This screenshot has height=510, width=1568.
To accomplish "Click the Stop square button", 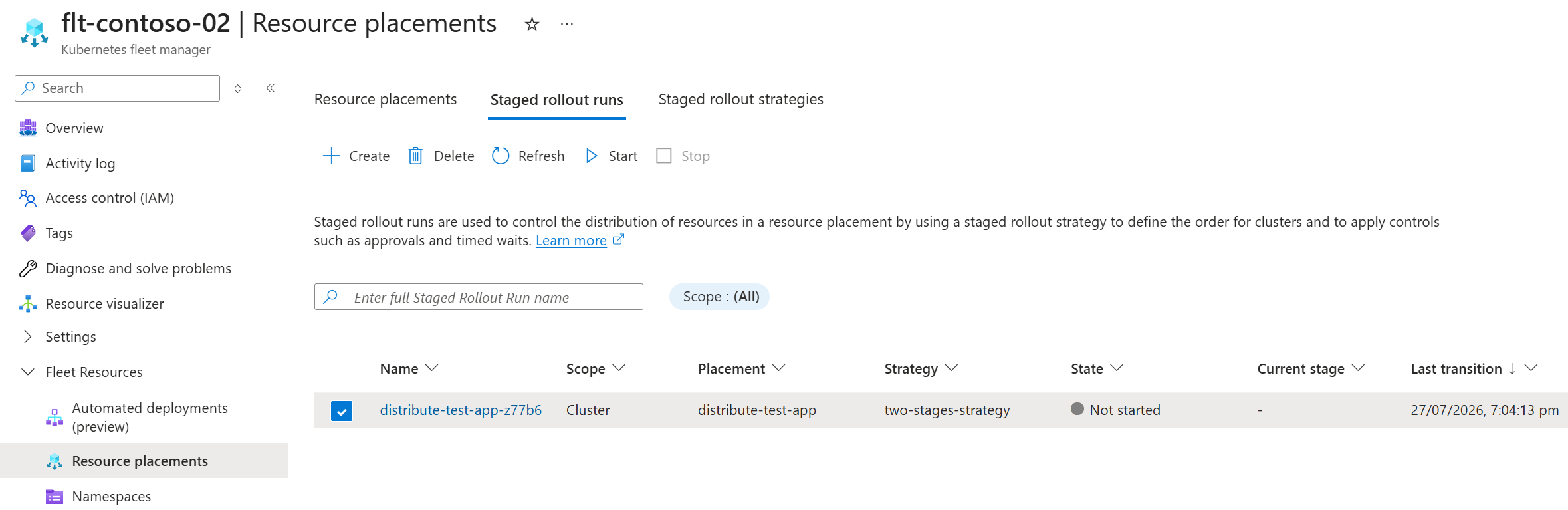I will pyautogui.click(x=683, y=156).
